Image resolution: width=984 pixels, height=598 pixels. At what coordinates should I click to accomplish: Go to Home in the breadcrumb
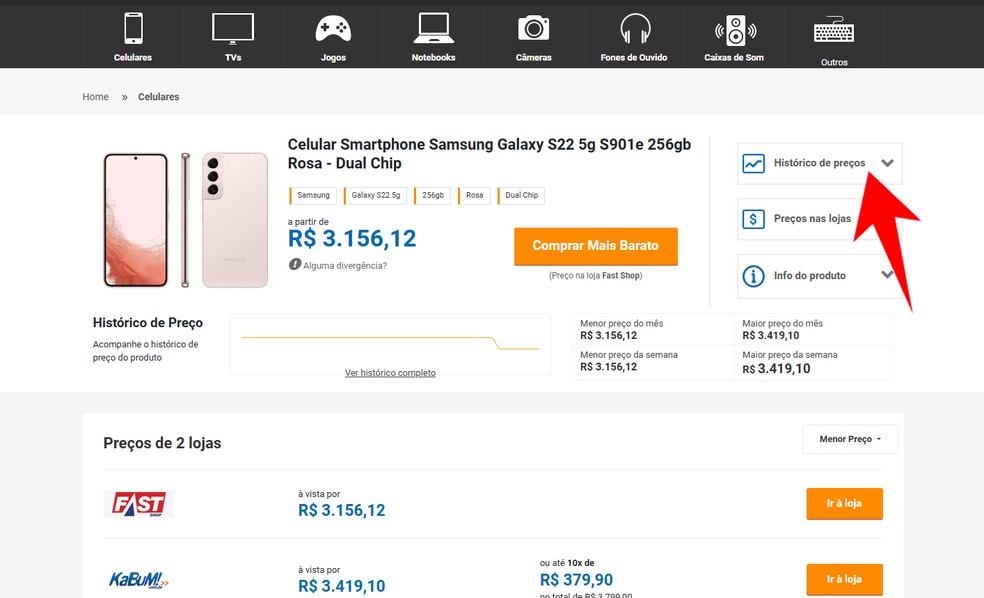coord(96,97)
